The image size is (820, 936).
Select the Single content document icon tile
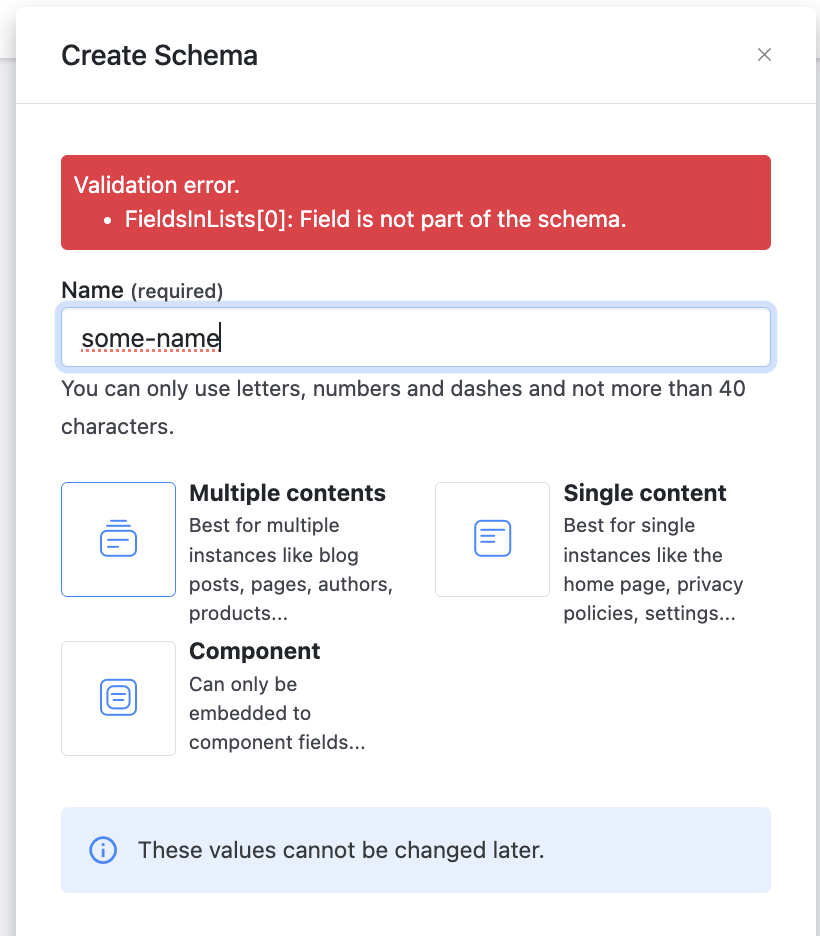[492, 539]
